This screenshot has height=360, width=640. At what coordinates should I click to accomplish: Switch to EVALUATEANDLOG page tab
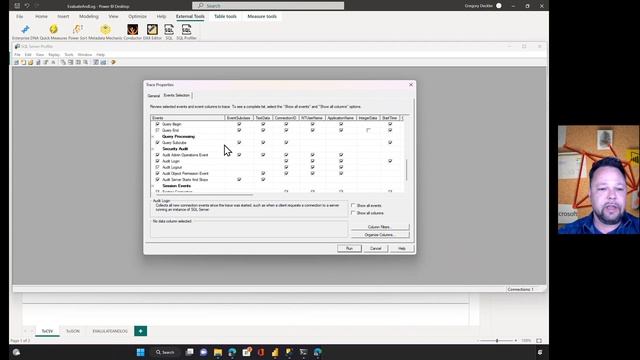click(x=110, y=331)
